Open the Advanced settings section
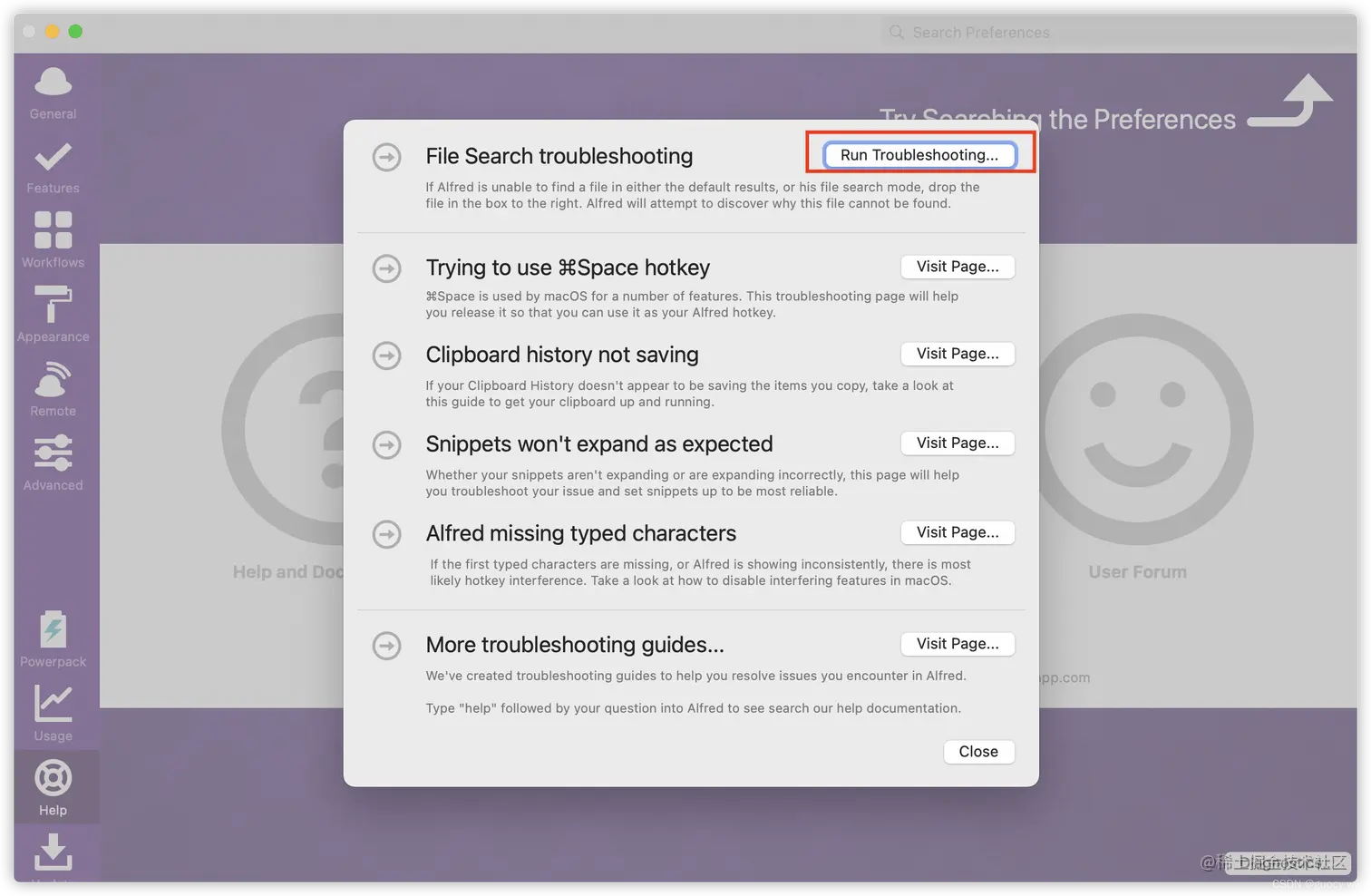1371x896 pixels. tap(53, 463)
